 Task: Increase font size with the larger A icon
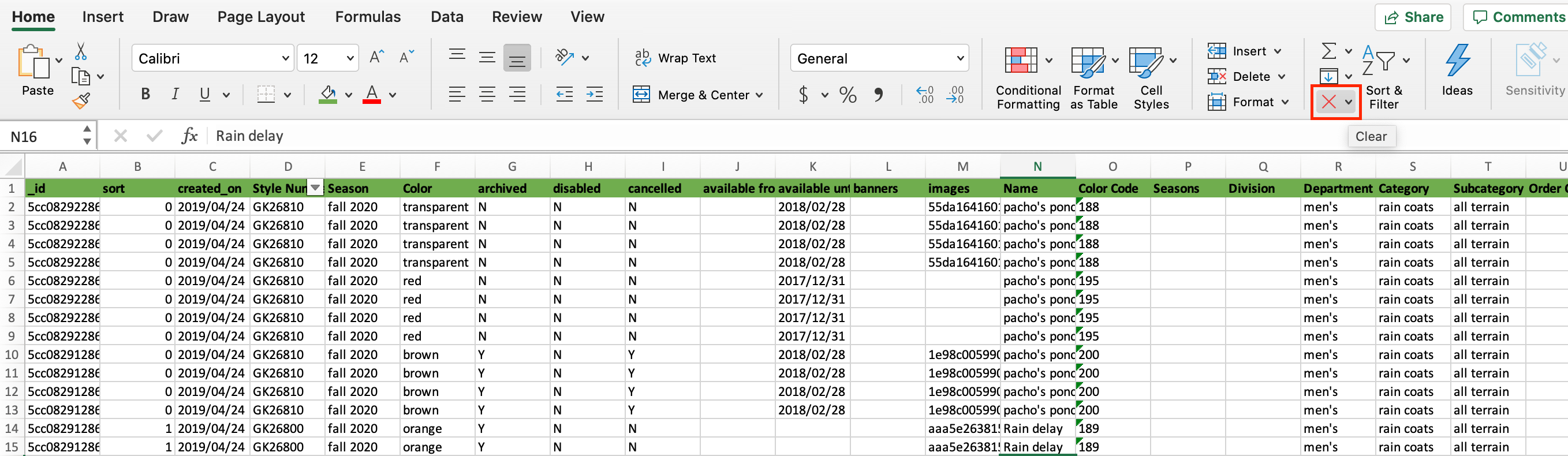(377, 57)
